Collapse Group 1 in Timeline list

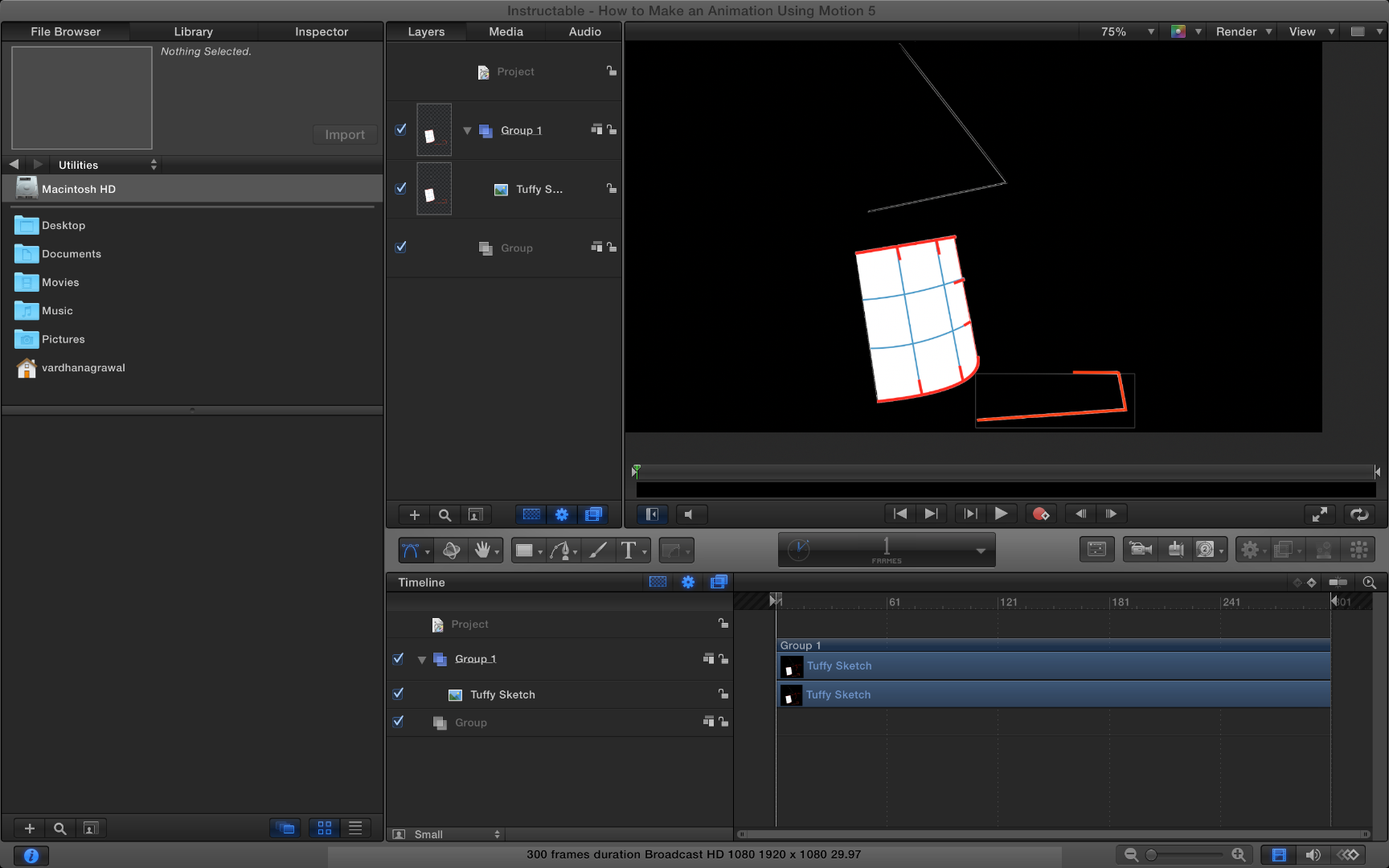pos(421,660)
